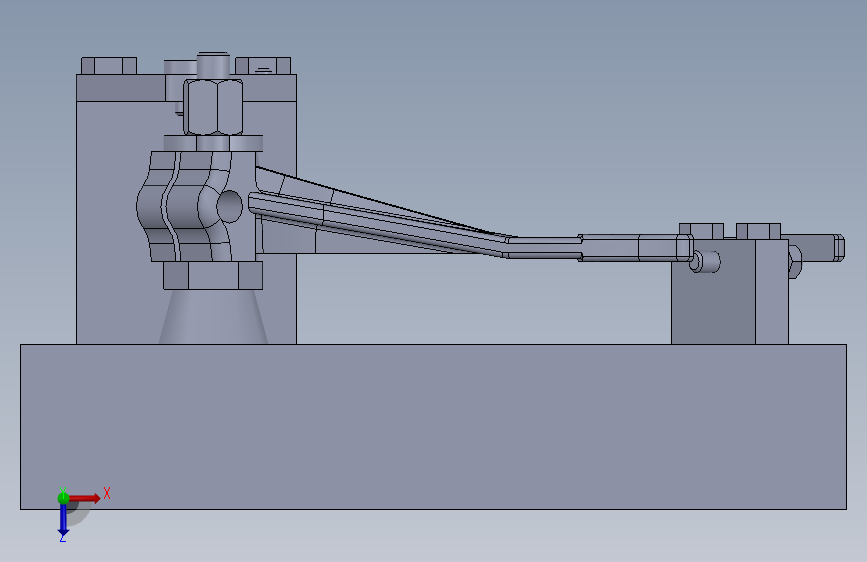Click the blue Z axis arrow of the triad
Viewport: 867px width, 562px height.
[x=63, y=520]
